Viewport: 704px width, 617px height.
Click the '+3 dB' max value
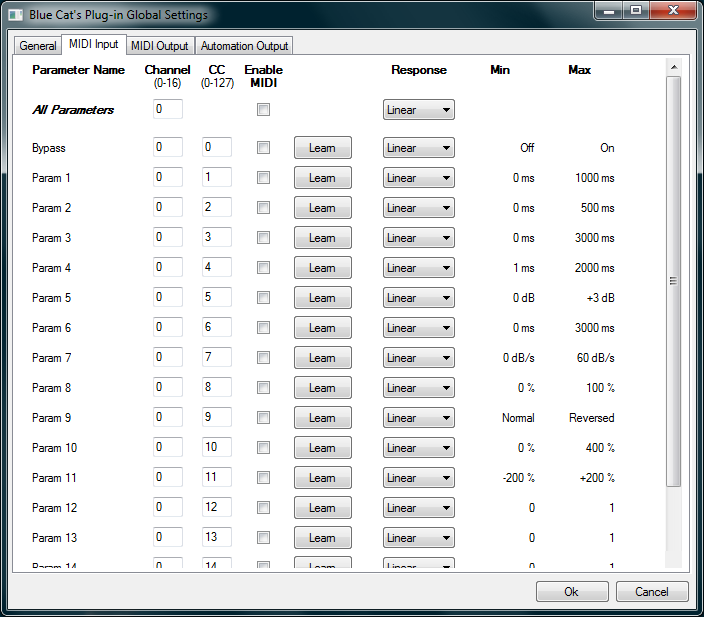click(x=600, y=298)
